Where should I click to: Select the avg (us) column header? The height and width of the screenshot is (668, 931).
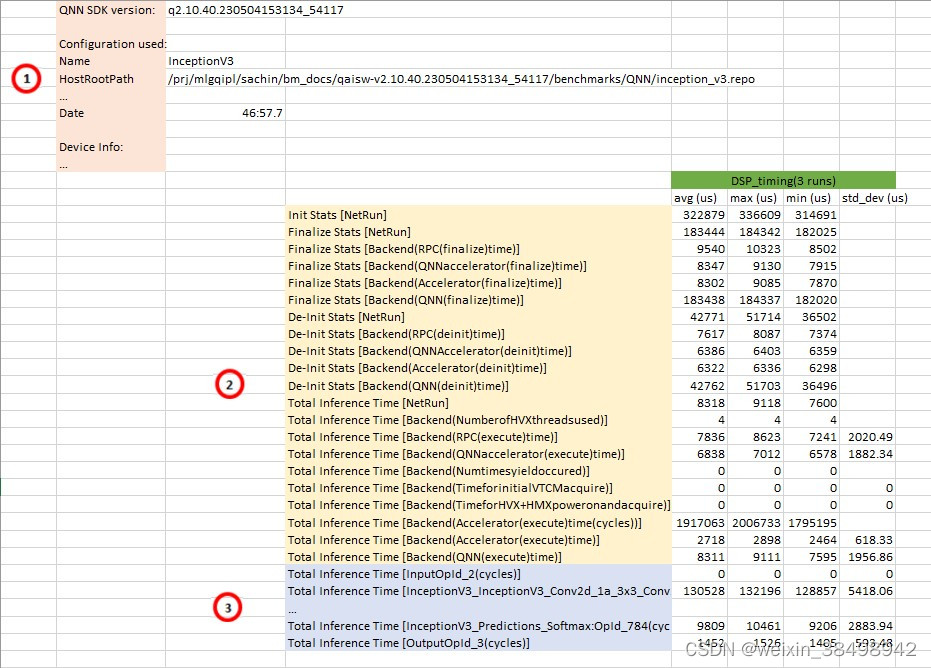pos(696,197)
